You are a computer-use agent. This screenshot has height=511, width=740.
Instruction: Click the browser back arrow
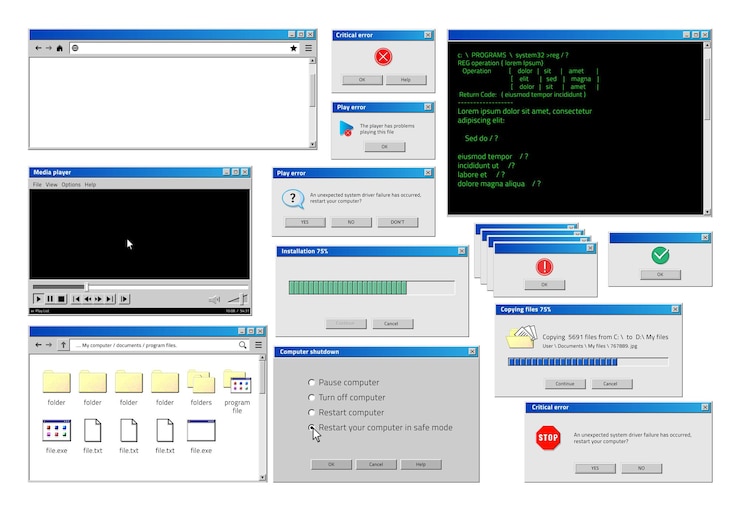tap(39, 48)
